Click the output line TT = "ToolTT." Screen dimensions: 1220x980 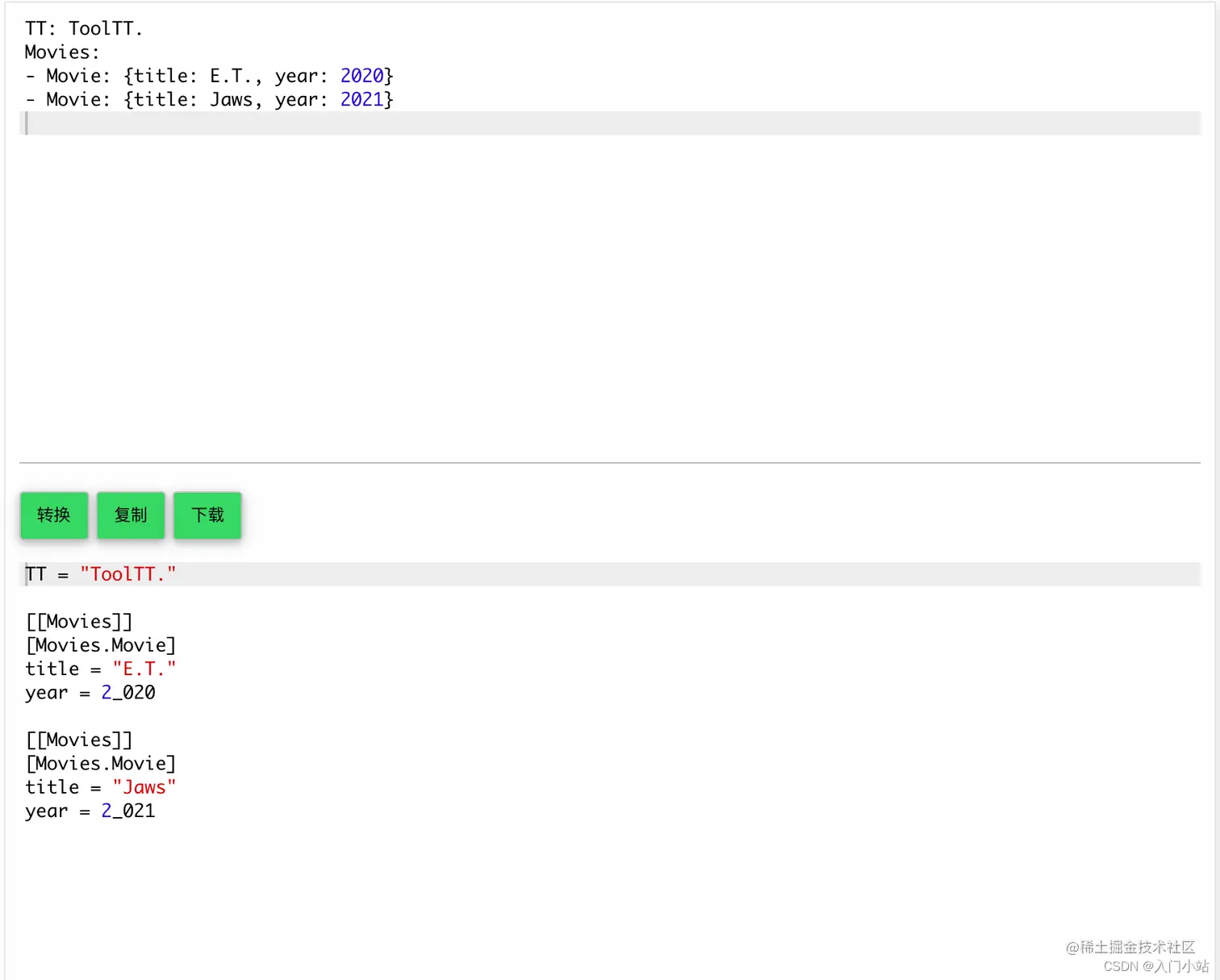click(x=101, y=574)
